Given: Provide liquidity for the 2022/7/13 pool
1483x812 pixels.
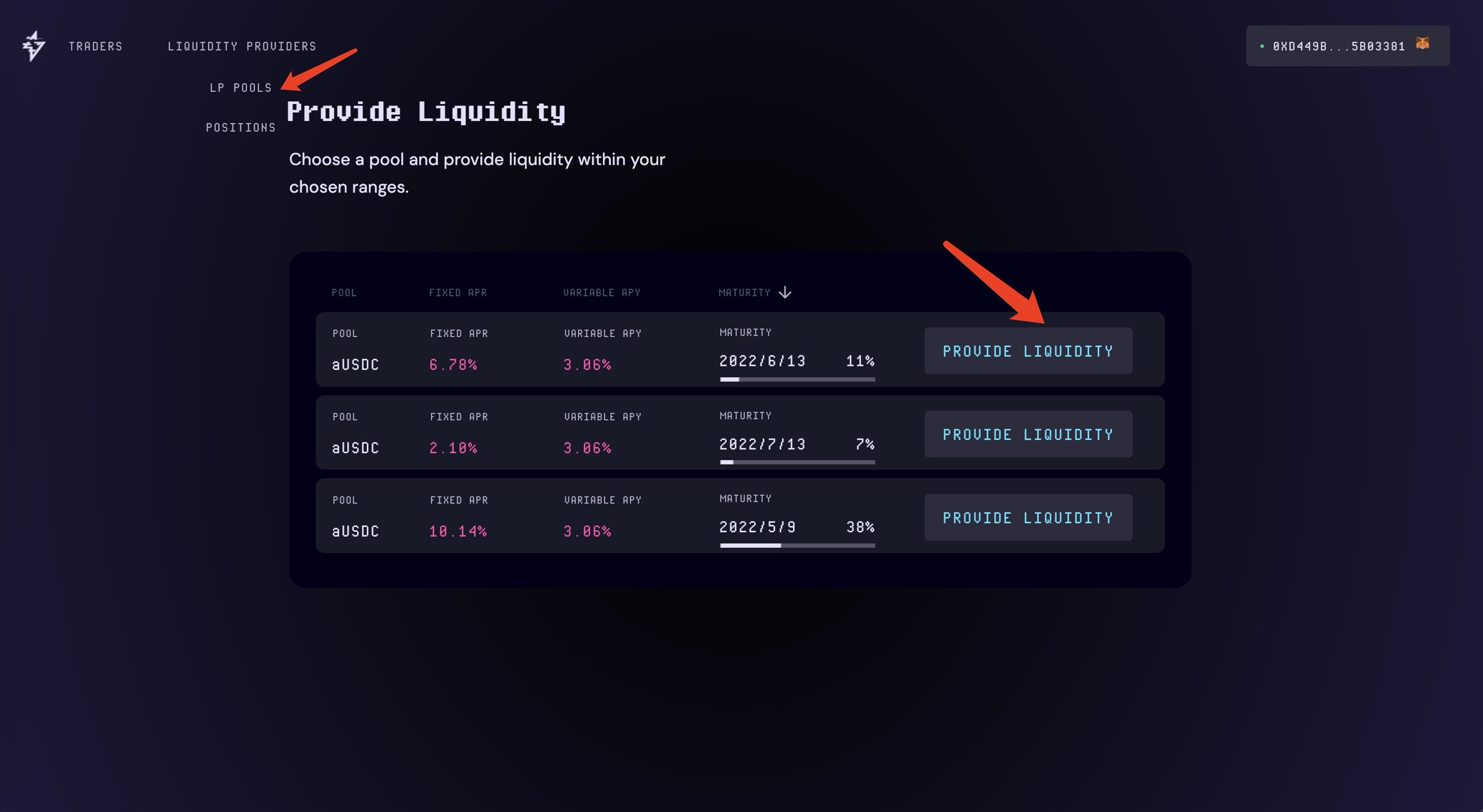Looking at the screenshot, I should click(1028, 435).
